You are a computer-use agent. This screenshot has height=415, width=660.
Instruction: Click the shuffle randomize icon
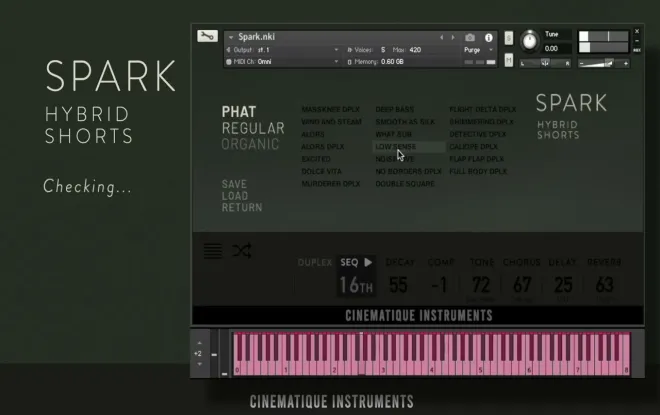tap(242, 251)
